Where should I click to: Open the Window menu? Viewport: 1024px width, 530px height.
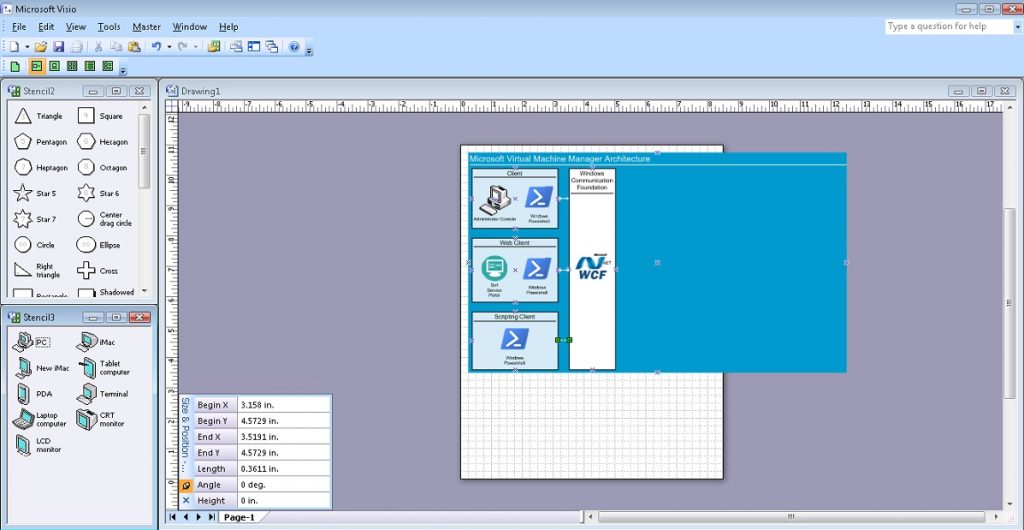(189, 27)
